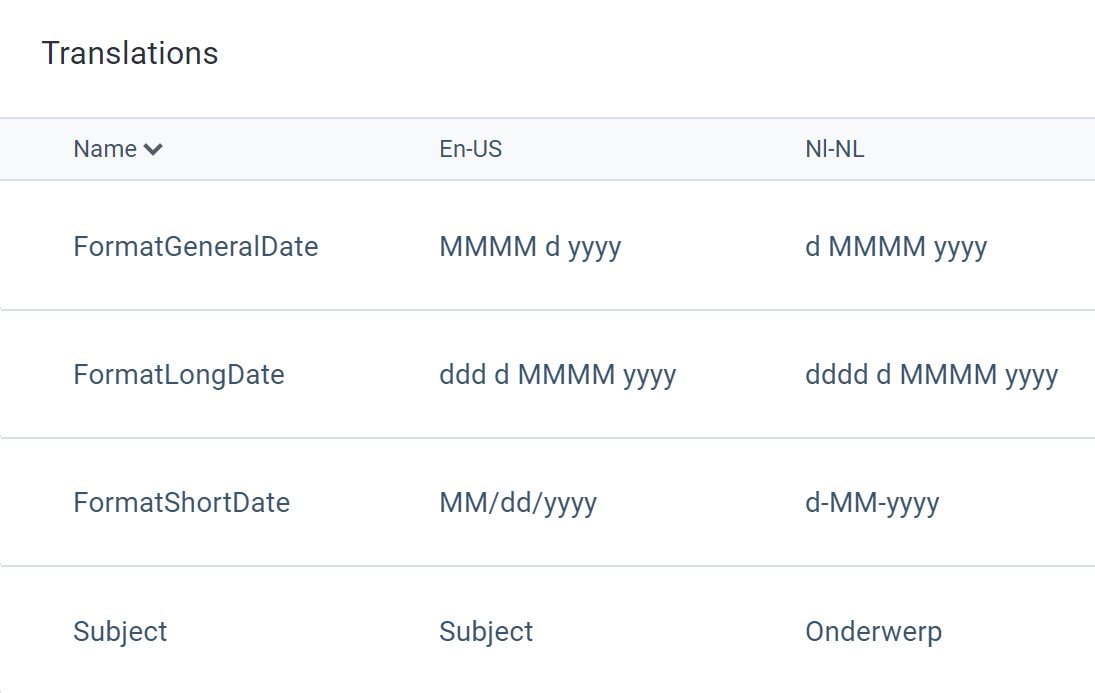Click En-US value 'ddd d MMMM yyyy'
The image size is (1095, 693).
point(557,375)
